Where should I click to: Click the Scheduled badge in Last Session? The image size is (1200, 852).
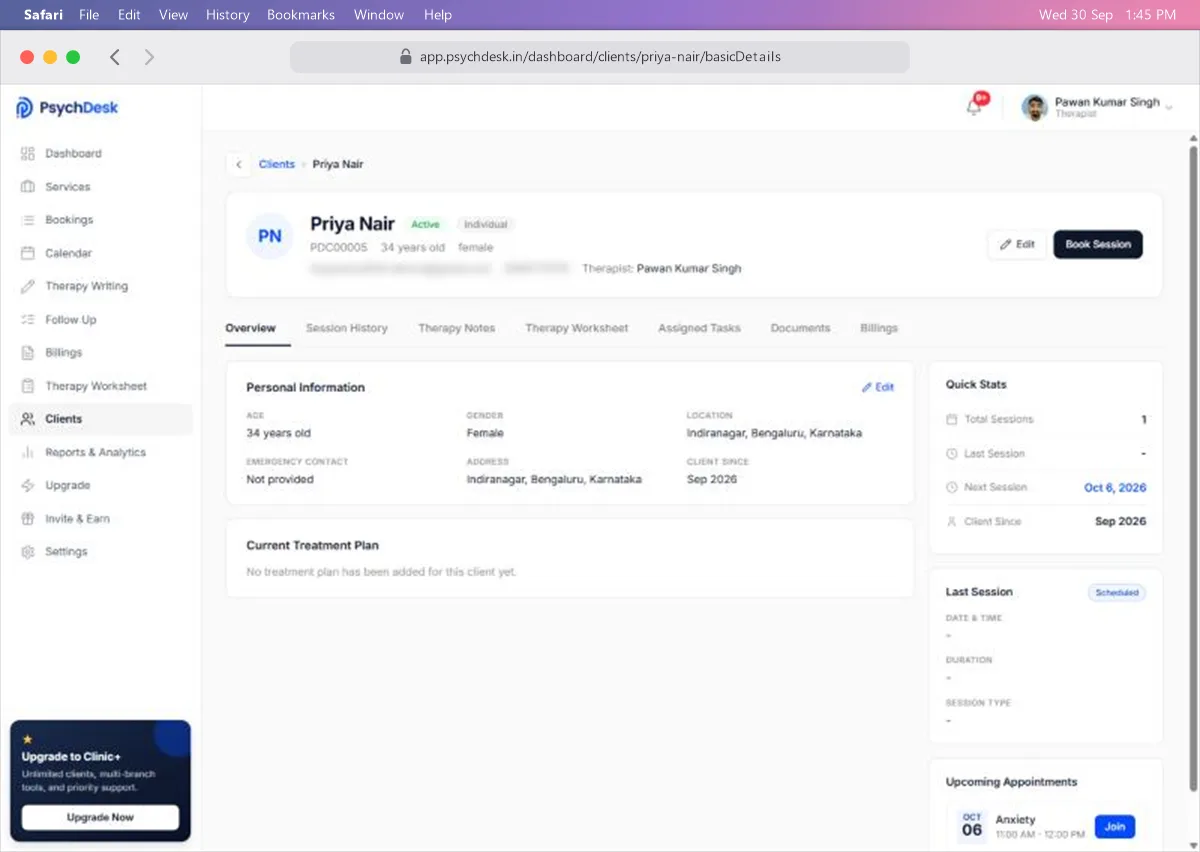1117,593
